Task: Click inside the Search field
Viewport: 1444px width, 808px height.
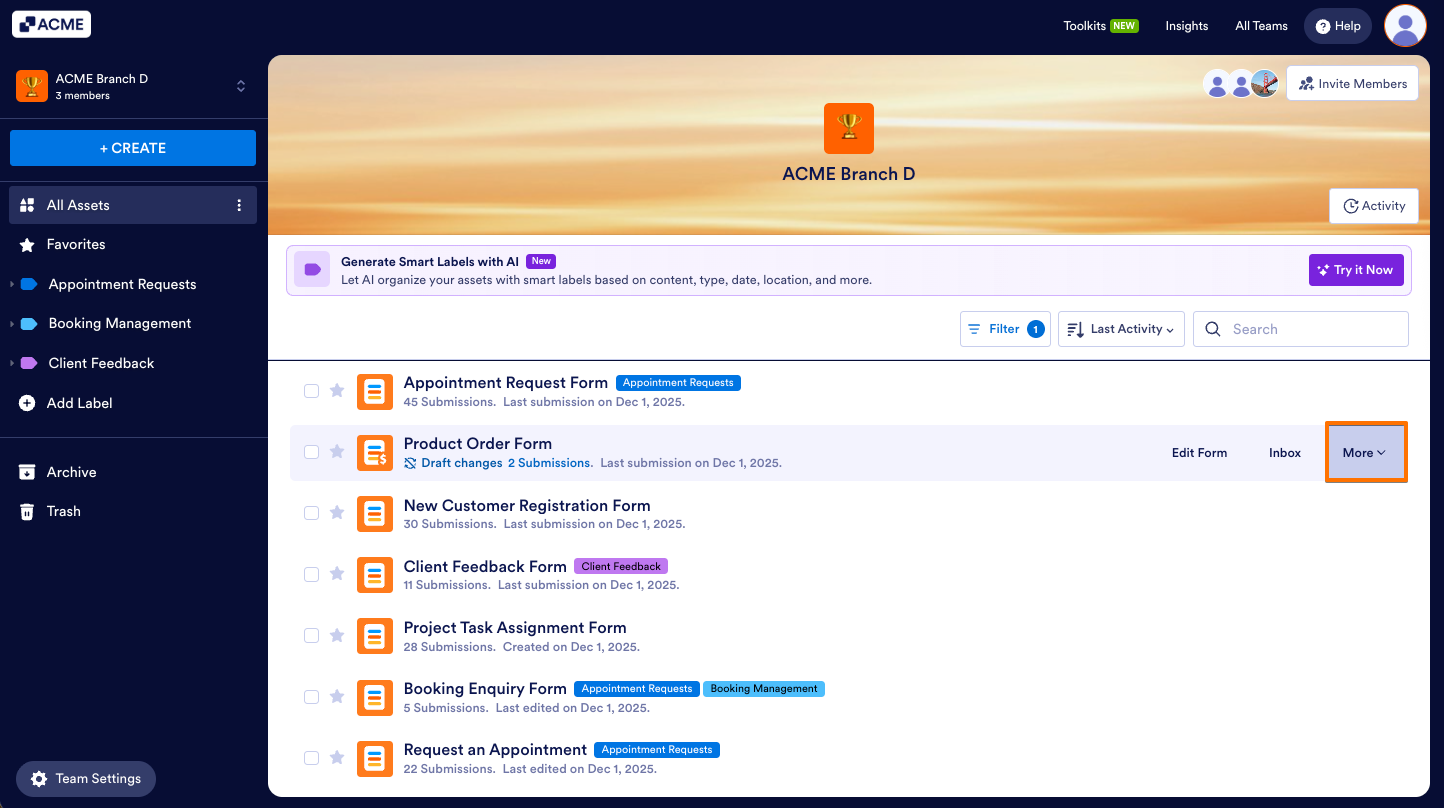Action: pyautogui.click(x=1301, y=329)
